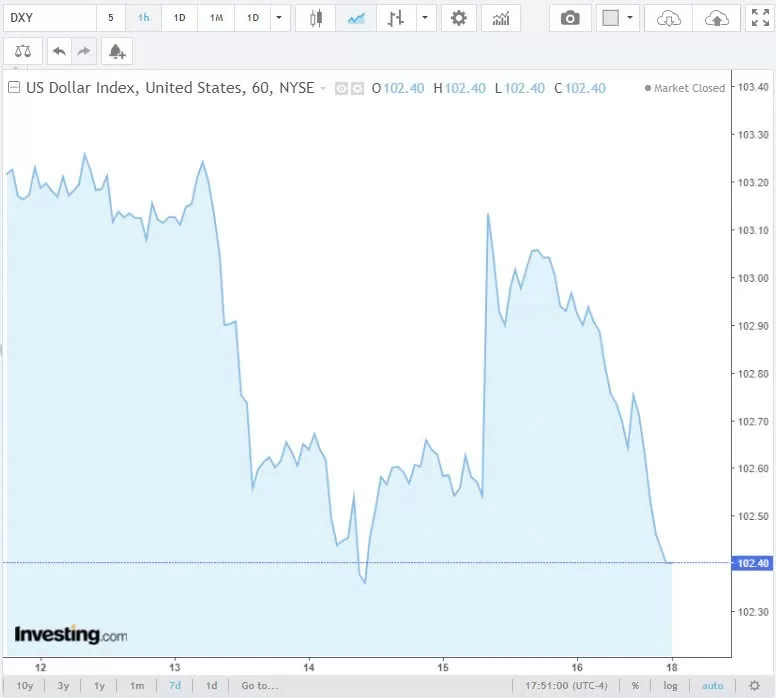The width and height of the screenshot is (776, 698).
Task: Select the 1D interval next to dropdown arrow
Action: [x=253, y=18]
